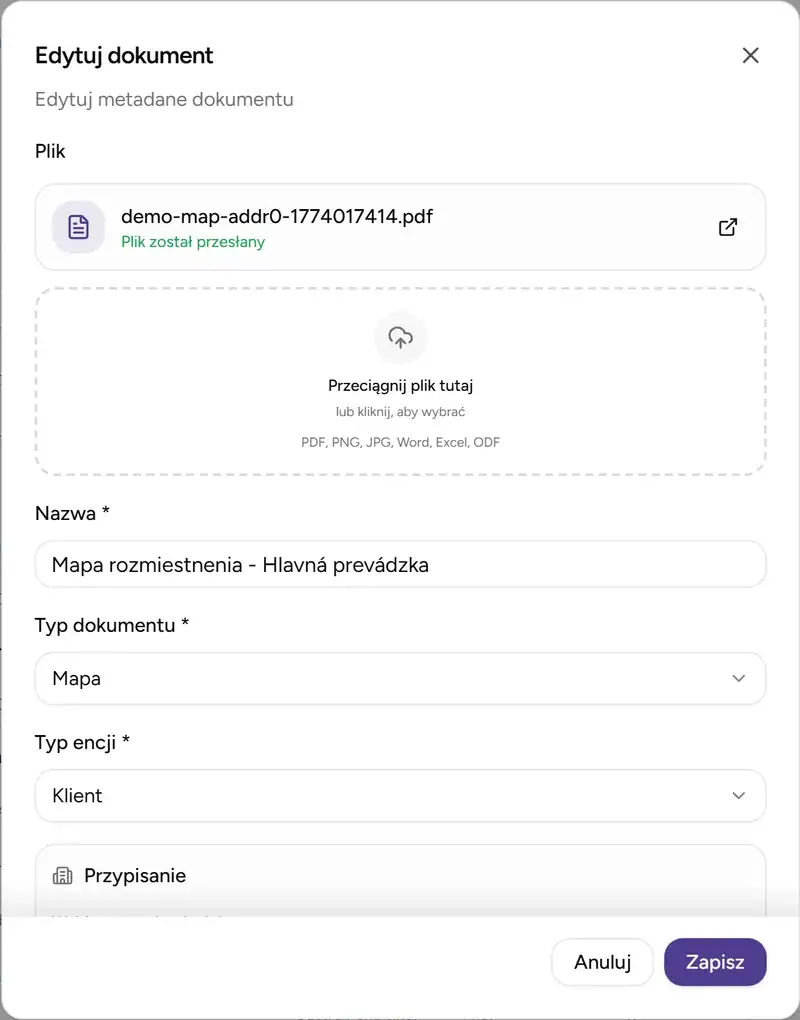Click inside the Nazwa text field
Viewport: 800px width, 1020px height.
400,564
